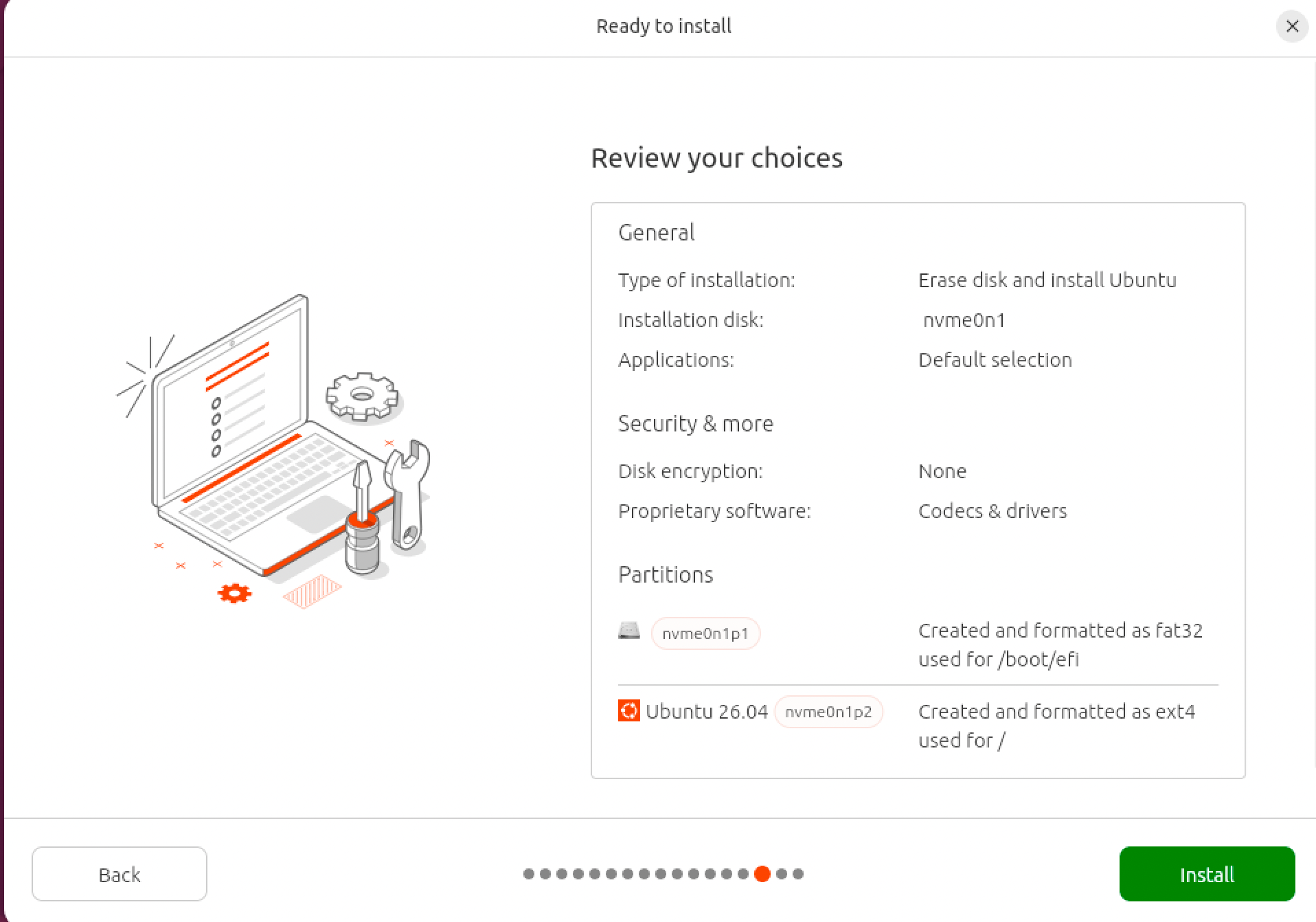Click the active orange progress dot
This screenshot has height=922, width=1316.
[x=762, y=874]
